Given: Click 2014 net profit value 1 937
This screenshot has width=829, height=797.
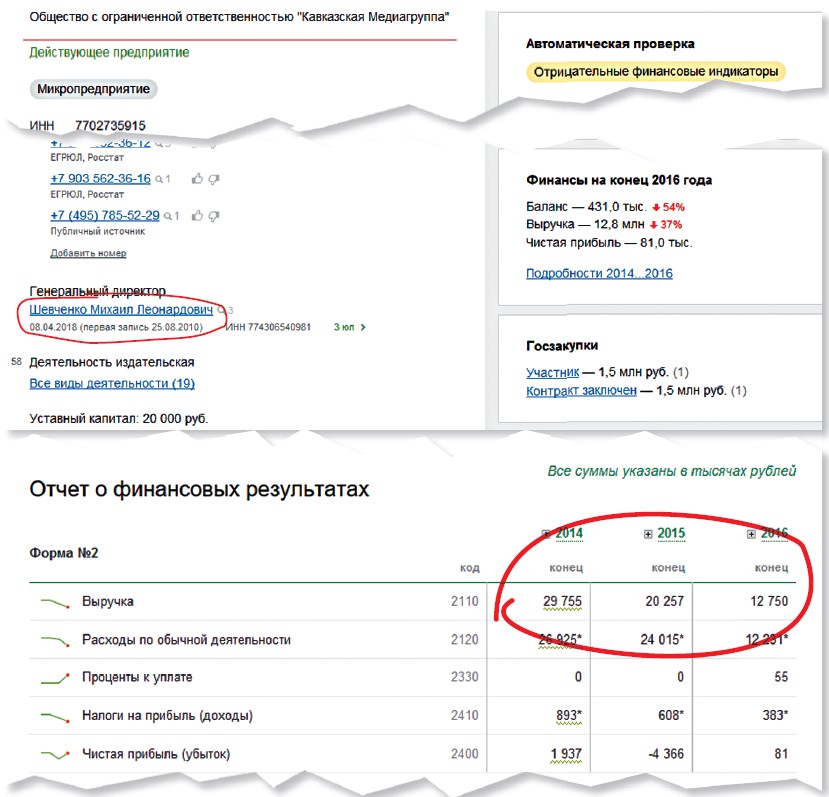Looking at the screenshot, I should tap(566, 754).
